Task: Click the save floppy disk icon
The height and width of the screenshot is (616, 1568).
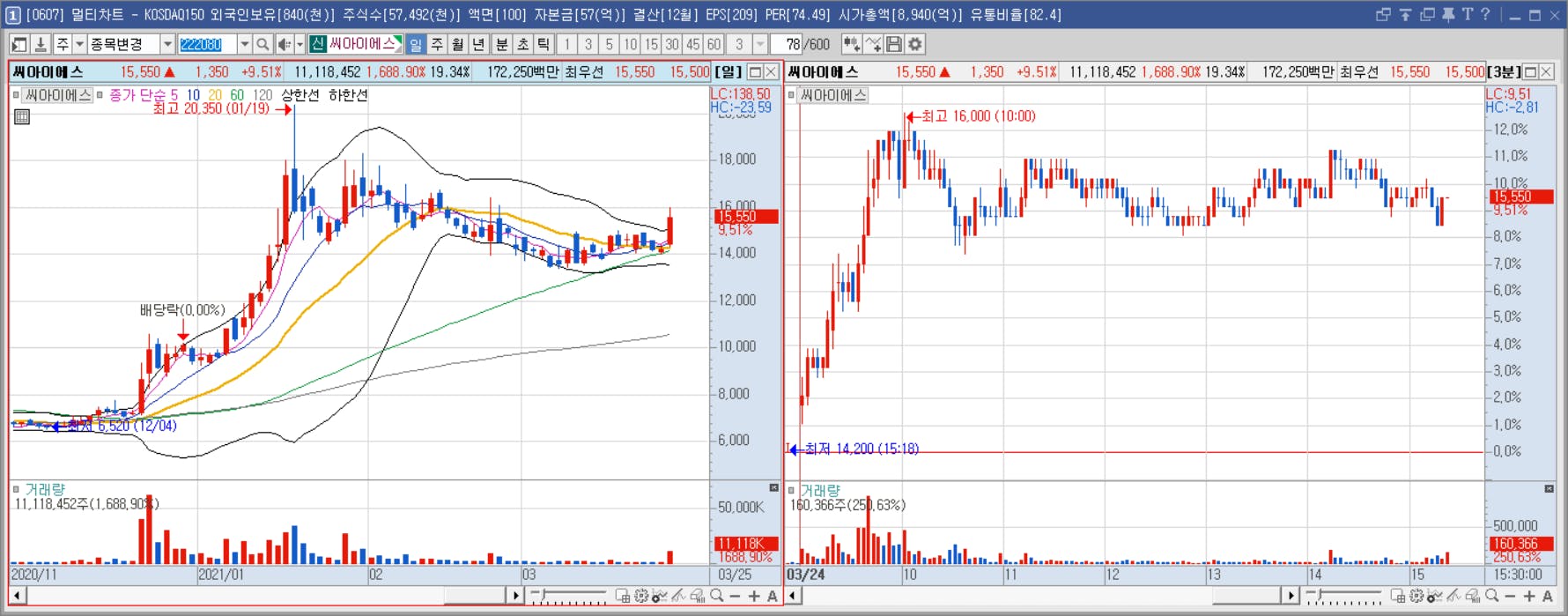Action: click(894, 44)
